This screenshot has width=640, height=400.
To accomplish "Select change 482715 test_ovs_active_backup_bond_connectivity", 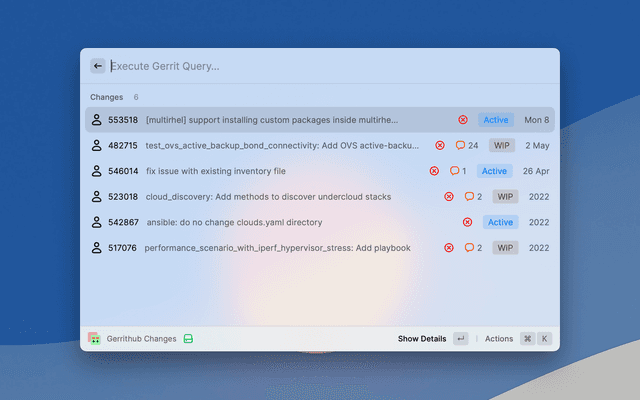I will 283,145.
